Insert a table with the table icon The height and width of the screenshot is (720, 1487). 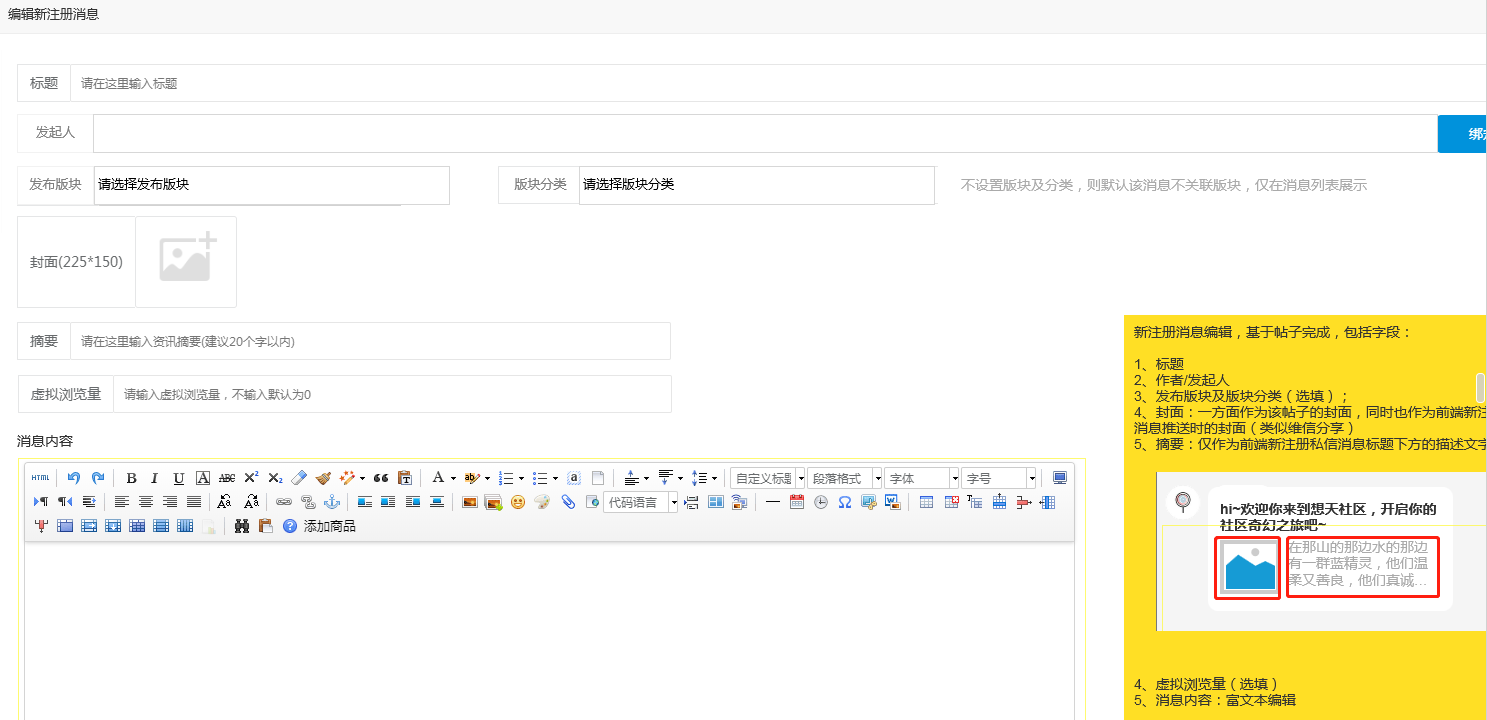click(x=926, y=502)
